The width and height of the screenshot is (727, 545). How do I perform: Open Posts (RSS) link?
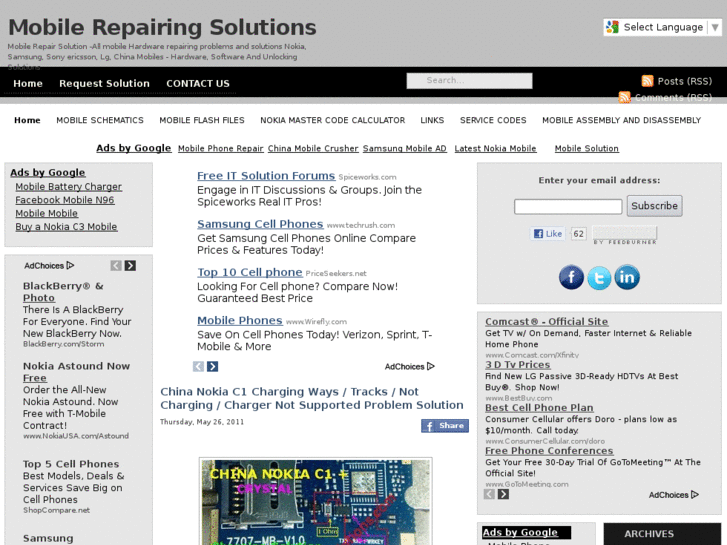click(x=684, y=81)
